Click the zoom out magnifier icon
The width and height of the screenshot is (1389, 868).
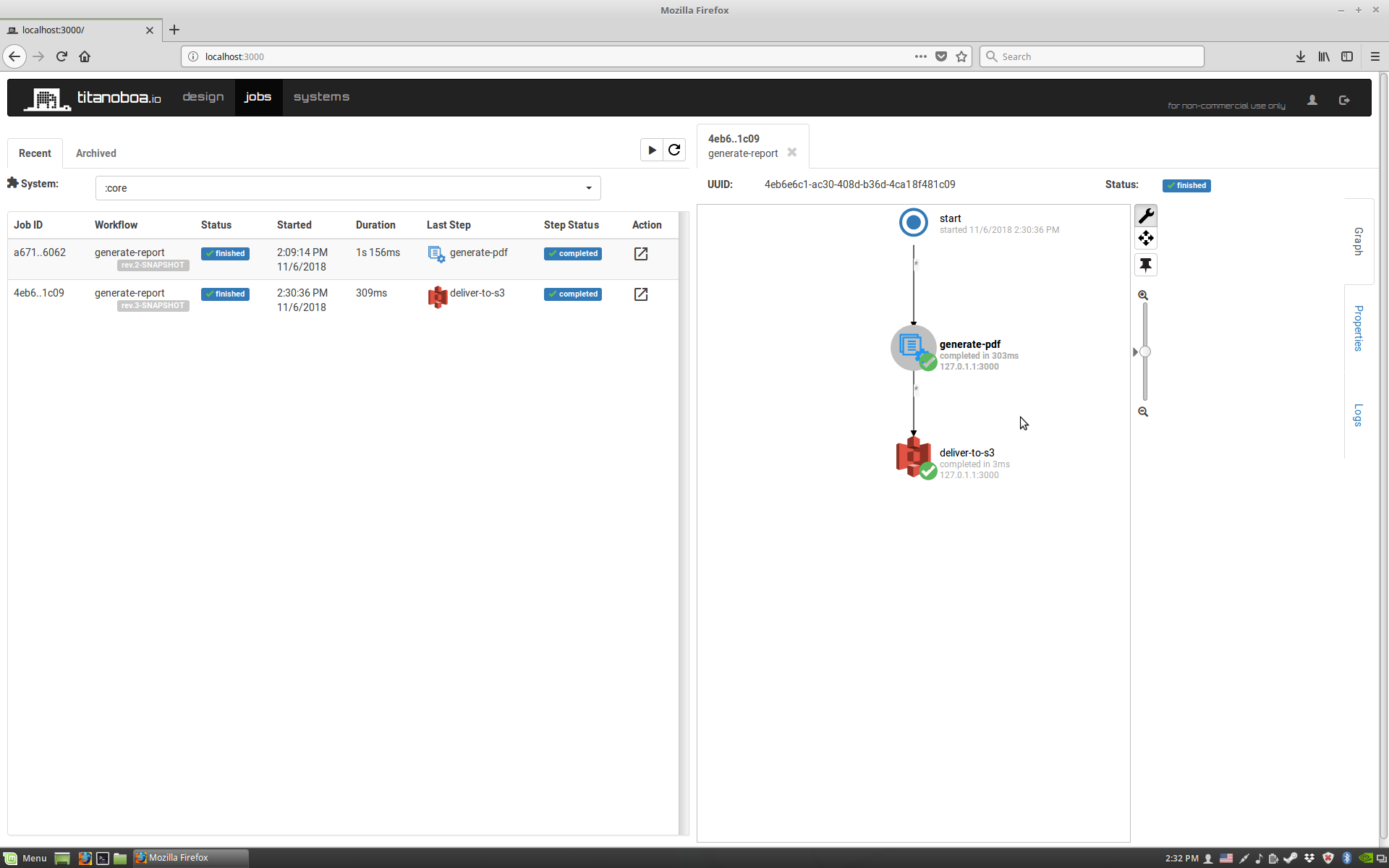(x=1143, y=412)
